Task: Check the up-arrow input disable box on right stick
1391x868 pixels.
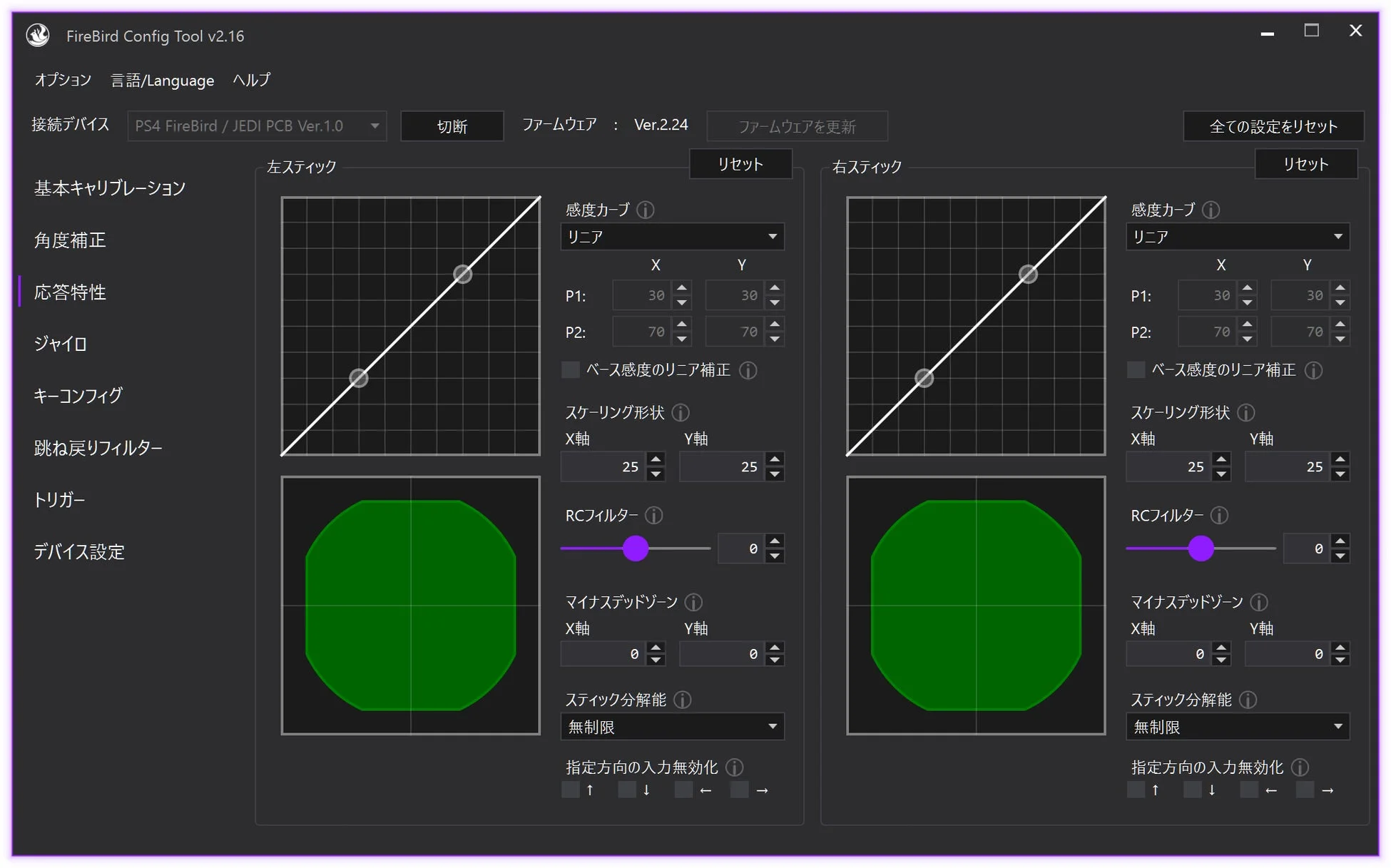Action: [x=1136, y=790]
